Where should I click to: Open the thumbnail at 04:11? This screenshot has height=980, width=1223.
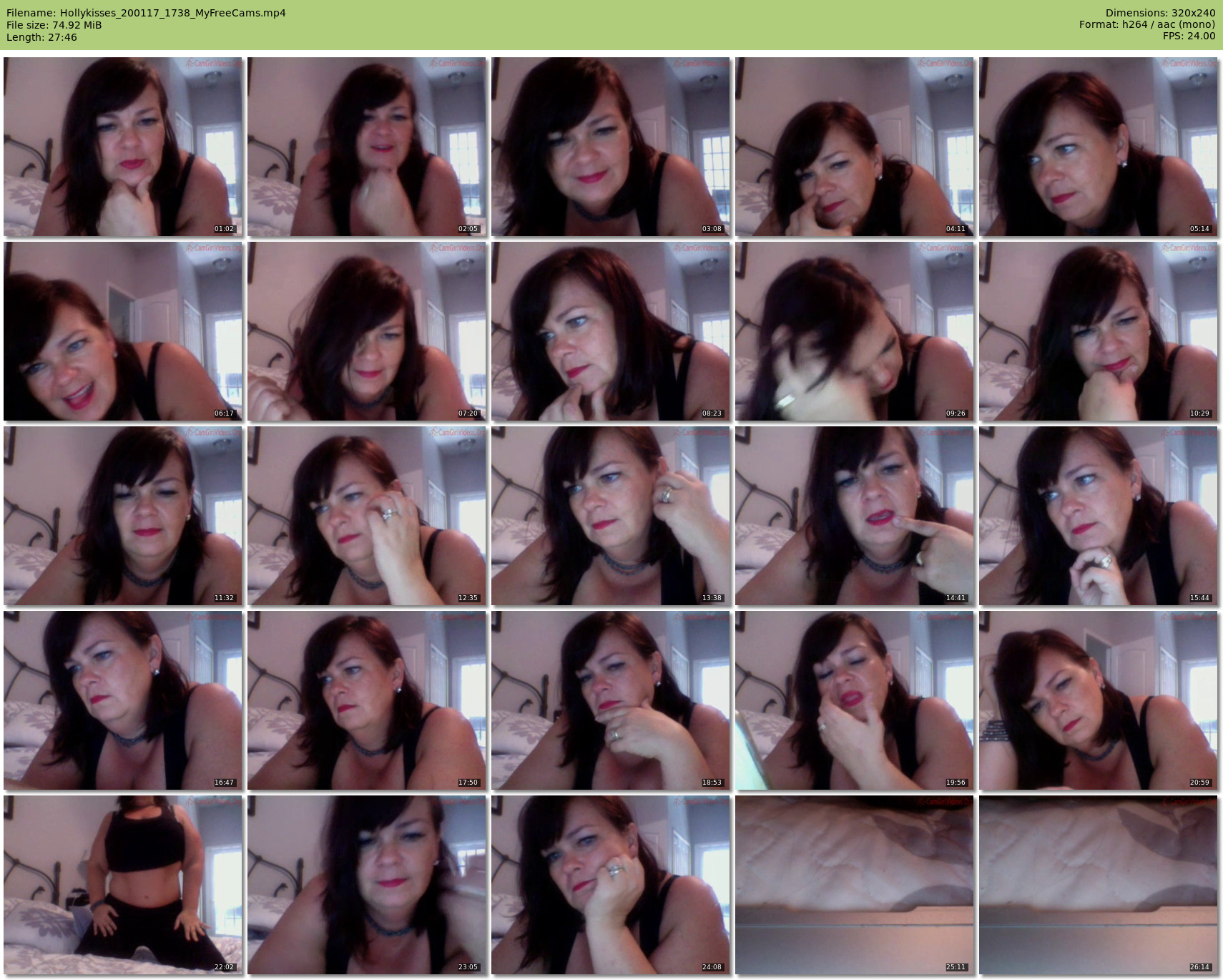point(855,147)
